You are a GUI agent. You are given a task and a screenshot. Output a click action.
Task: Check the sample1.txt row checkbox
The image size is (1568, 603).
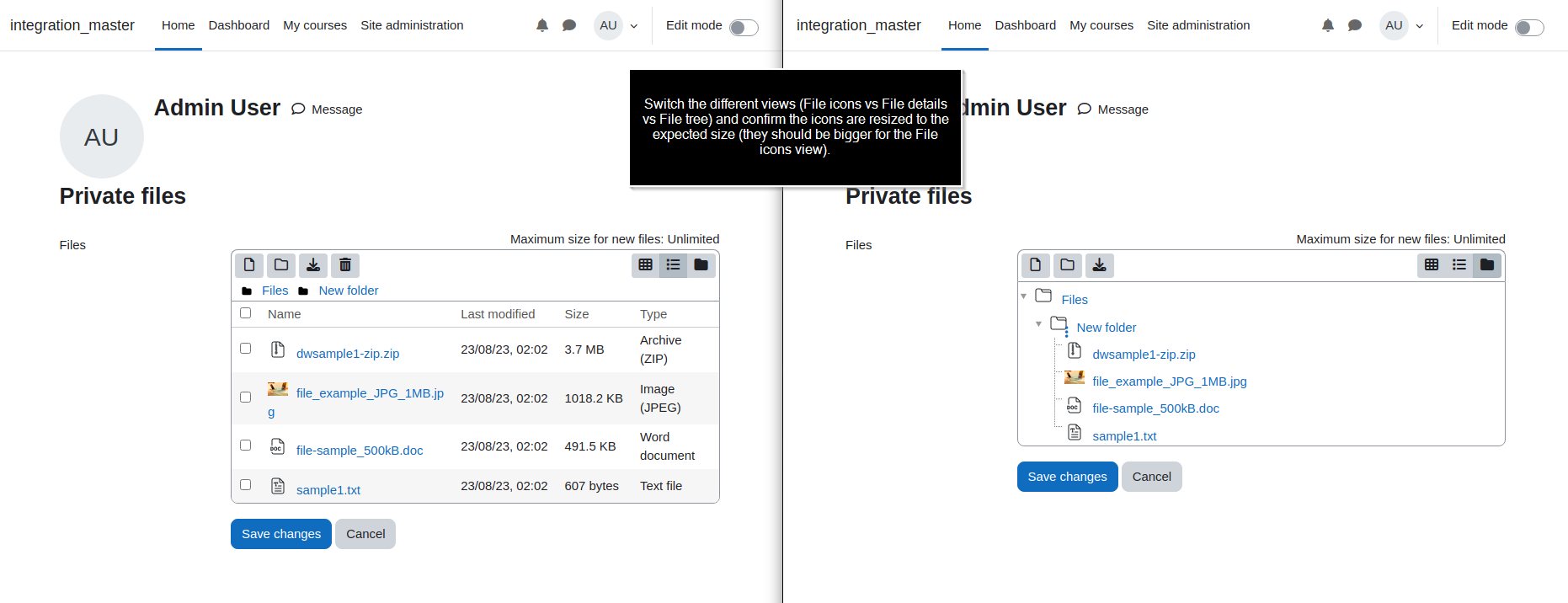(x=246, y=485)
